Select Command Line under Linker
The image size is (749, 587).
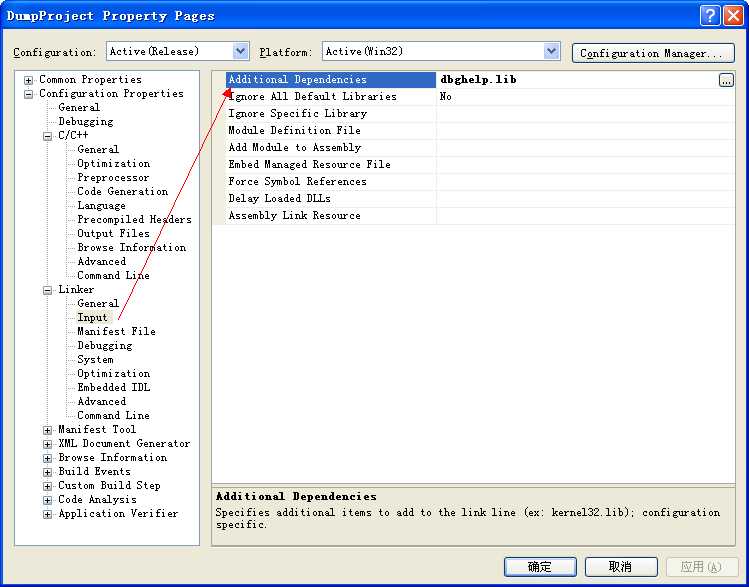(x=114, y=416)
